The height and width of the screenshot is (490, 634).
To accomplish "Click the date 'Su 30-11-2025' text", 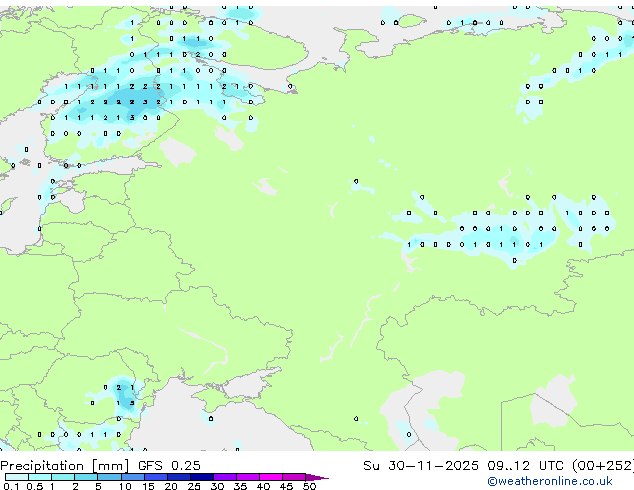I will (421, 465).
